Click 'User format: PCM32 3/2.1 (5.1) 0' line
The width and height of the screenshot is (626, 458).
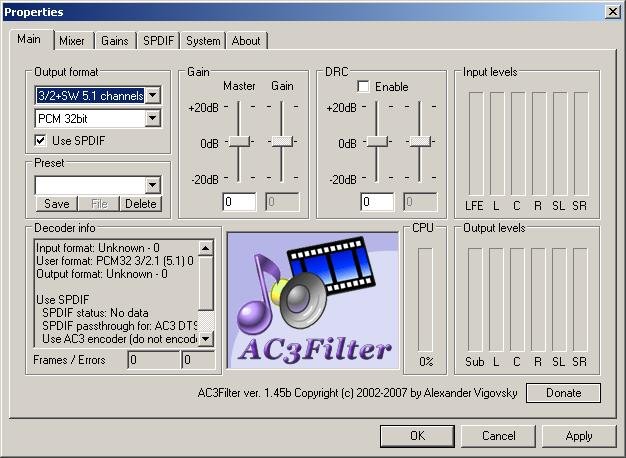(x=115, y=261)
